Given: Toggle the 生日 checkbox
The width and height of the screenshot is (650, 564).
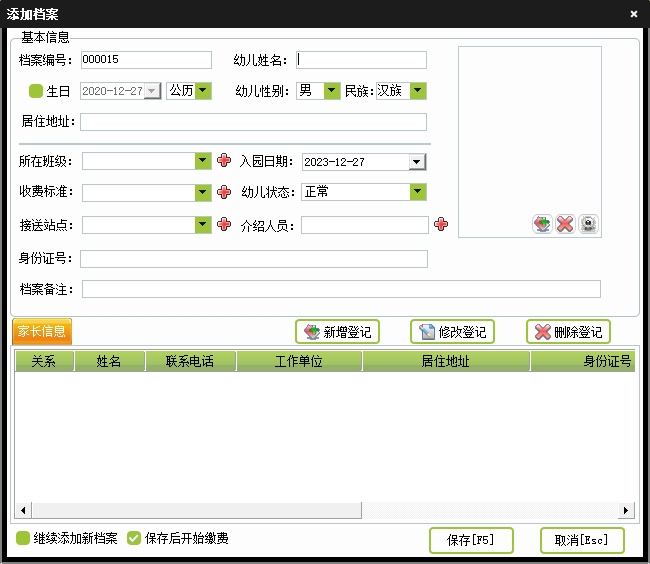Looking at the screenshot, I should 36,91.
